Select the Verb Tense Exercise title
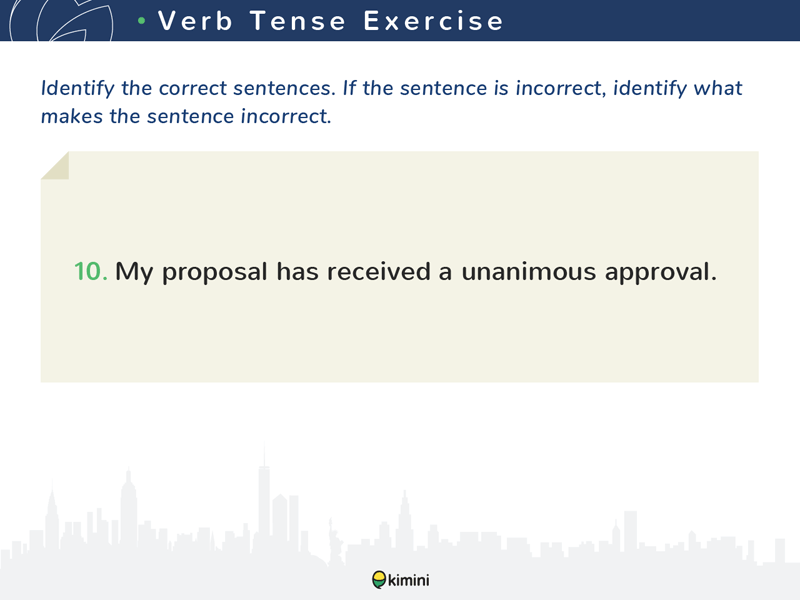The width and height of the screenshot is (800, 600). 331,21
